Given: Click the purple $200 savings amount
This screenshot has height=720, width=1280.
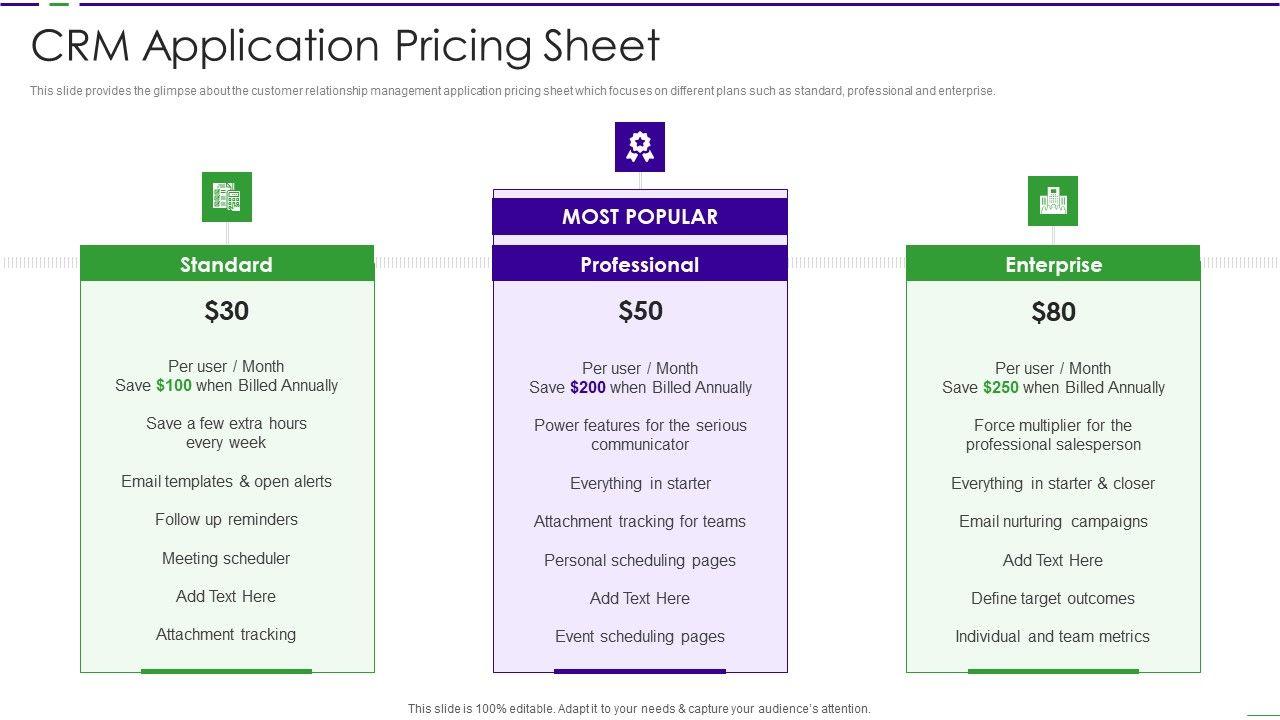Looking at the screenshot, I should (588, 388).
